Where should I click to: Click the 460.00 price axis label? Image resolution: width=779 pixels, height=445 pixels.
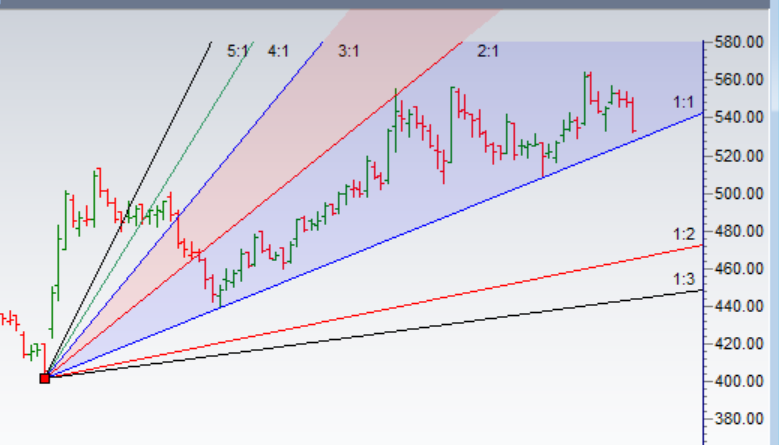[x=739, y=268]
